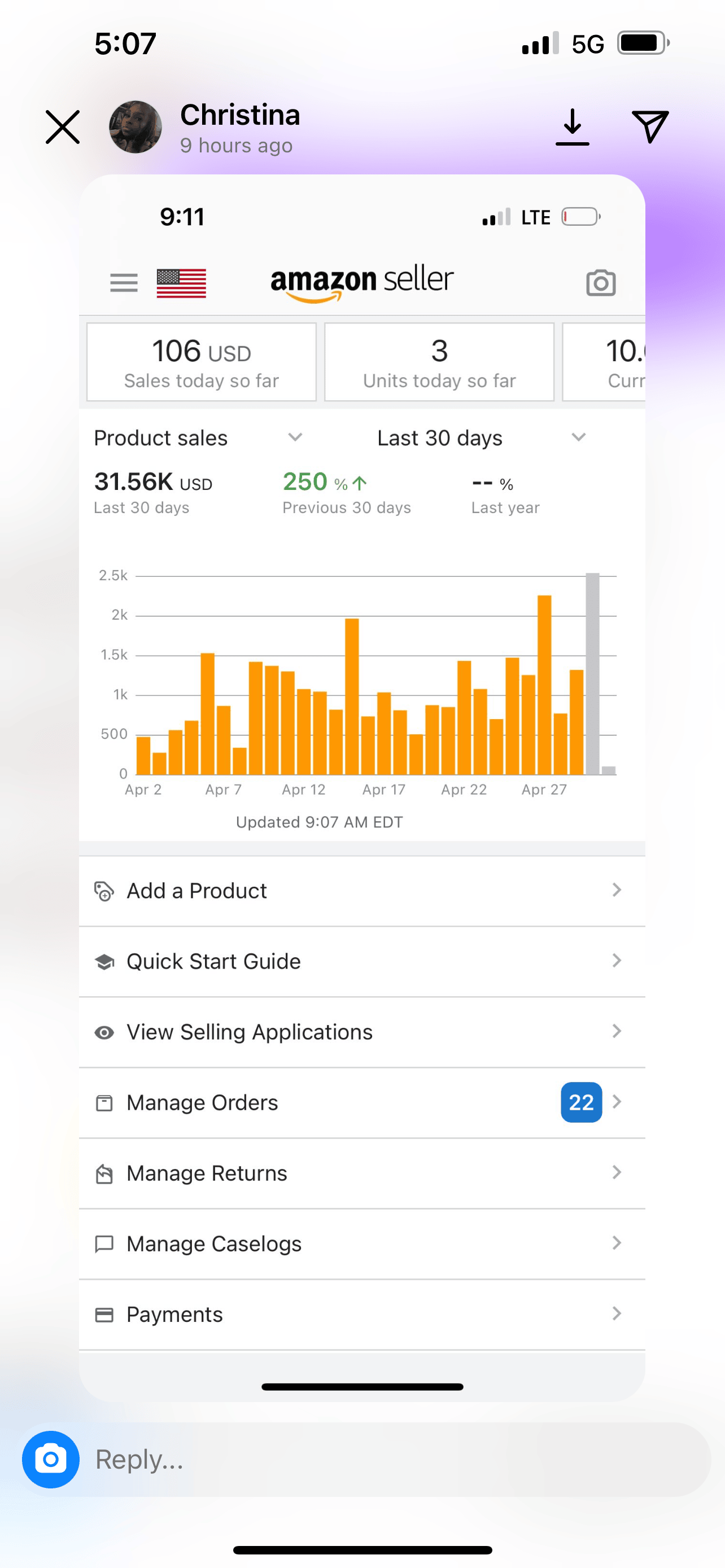Tap the chevron on Manage Caselogs
This screenshot has width=725, height=1568.
pos(616,1243)
